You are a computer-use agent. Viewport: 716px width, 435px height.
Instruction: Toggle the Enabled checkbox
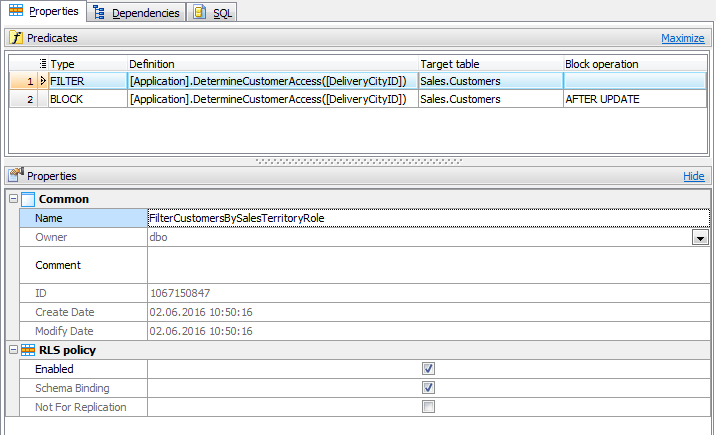point(428,369)
